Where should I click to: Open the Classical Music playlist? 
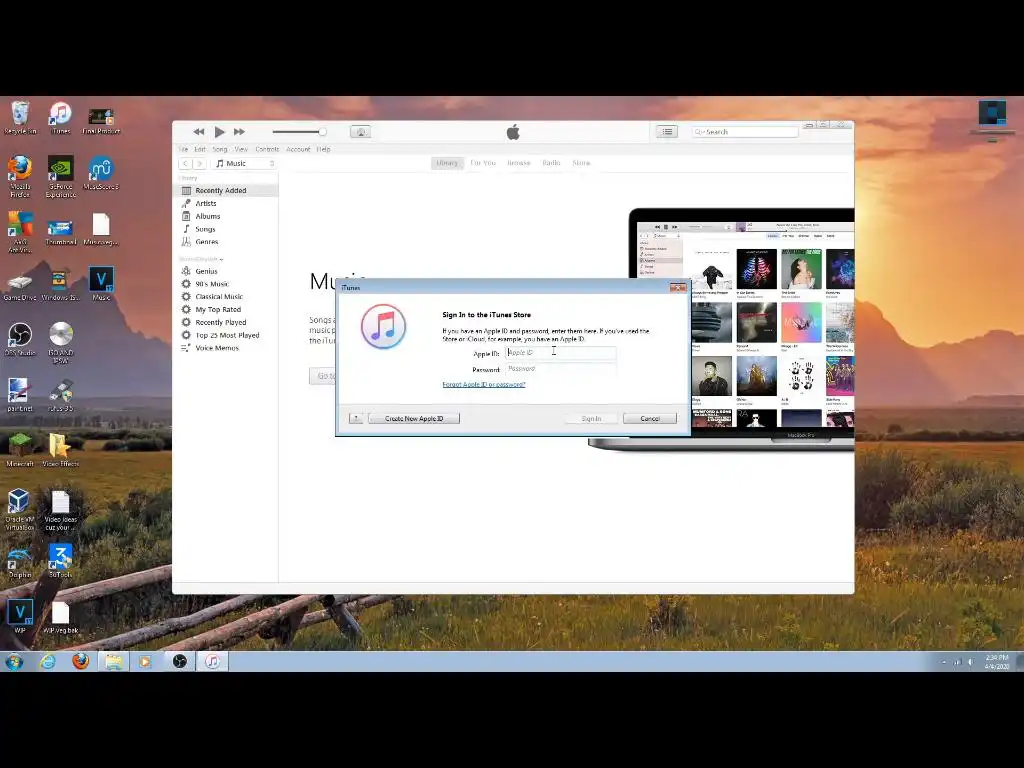tap(227, 296)
